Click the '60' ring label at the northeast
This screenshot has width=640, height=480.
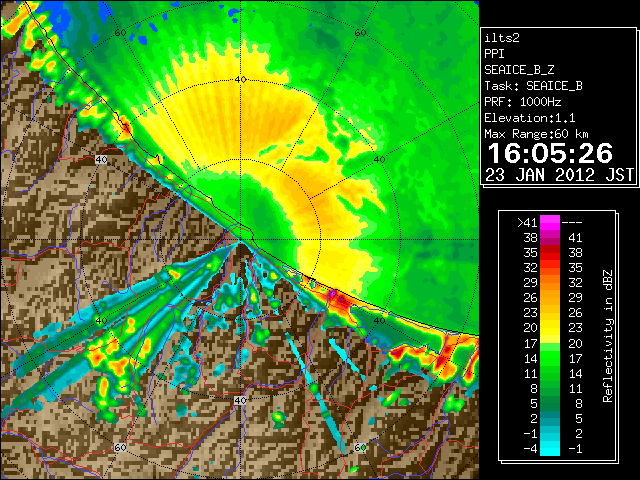360,33
